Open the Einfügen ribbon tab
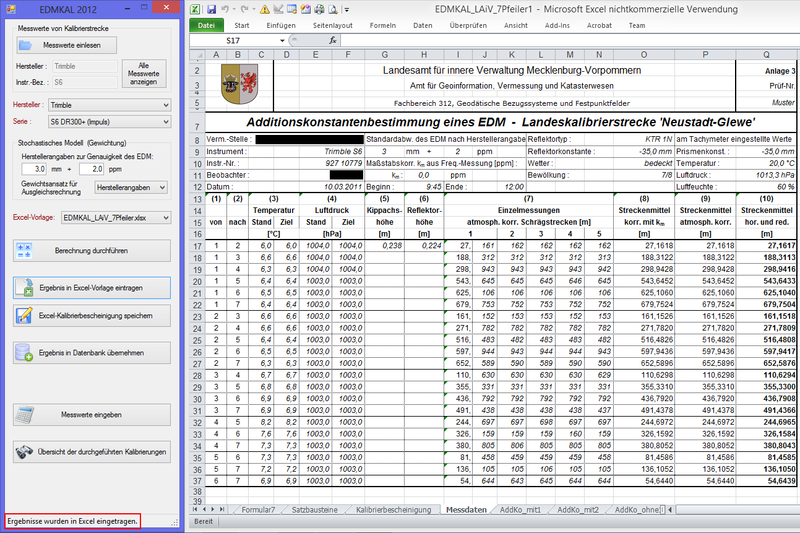 click(x=281, y=25)
